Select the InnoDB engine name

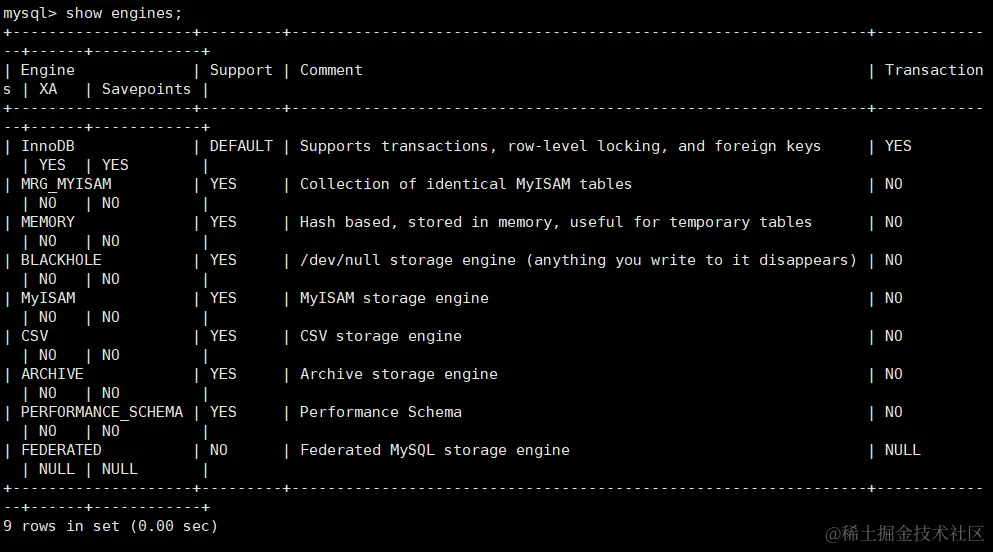click(47, 146)
